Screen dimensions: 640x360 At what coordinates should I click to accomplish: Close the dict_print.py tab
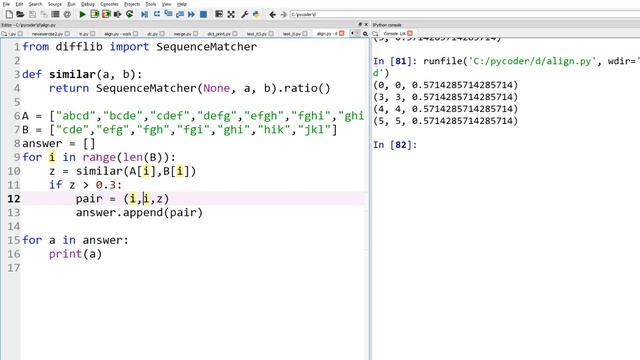point(235,33)
